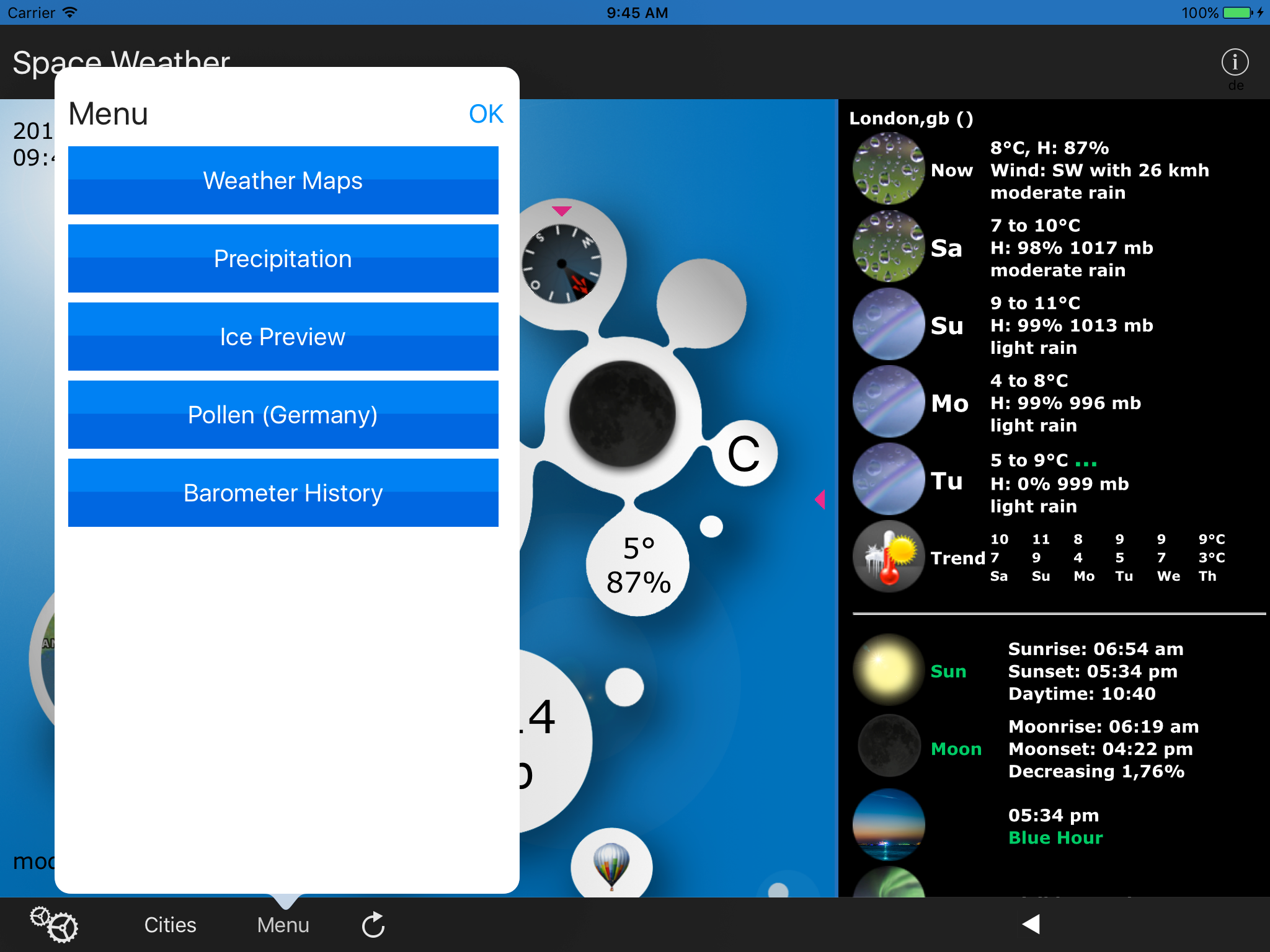Image resolution: width=1270 pixels, height=952 pixels.
Task: Click the white back triangle arrow
Action: [x=1031, y=923]
